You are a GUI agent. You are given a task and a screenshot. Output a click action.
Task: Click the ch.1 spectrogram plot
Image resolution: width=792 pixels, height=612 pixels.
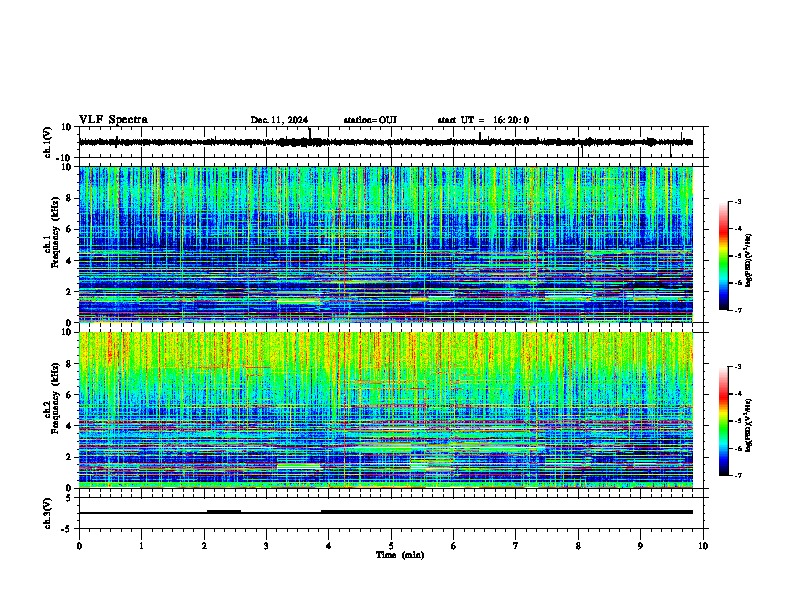click(x=386, y=244)
